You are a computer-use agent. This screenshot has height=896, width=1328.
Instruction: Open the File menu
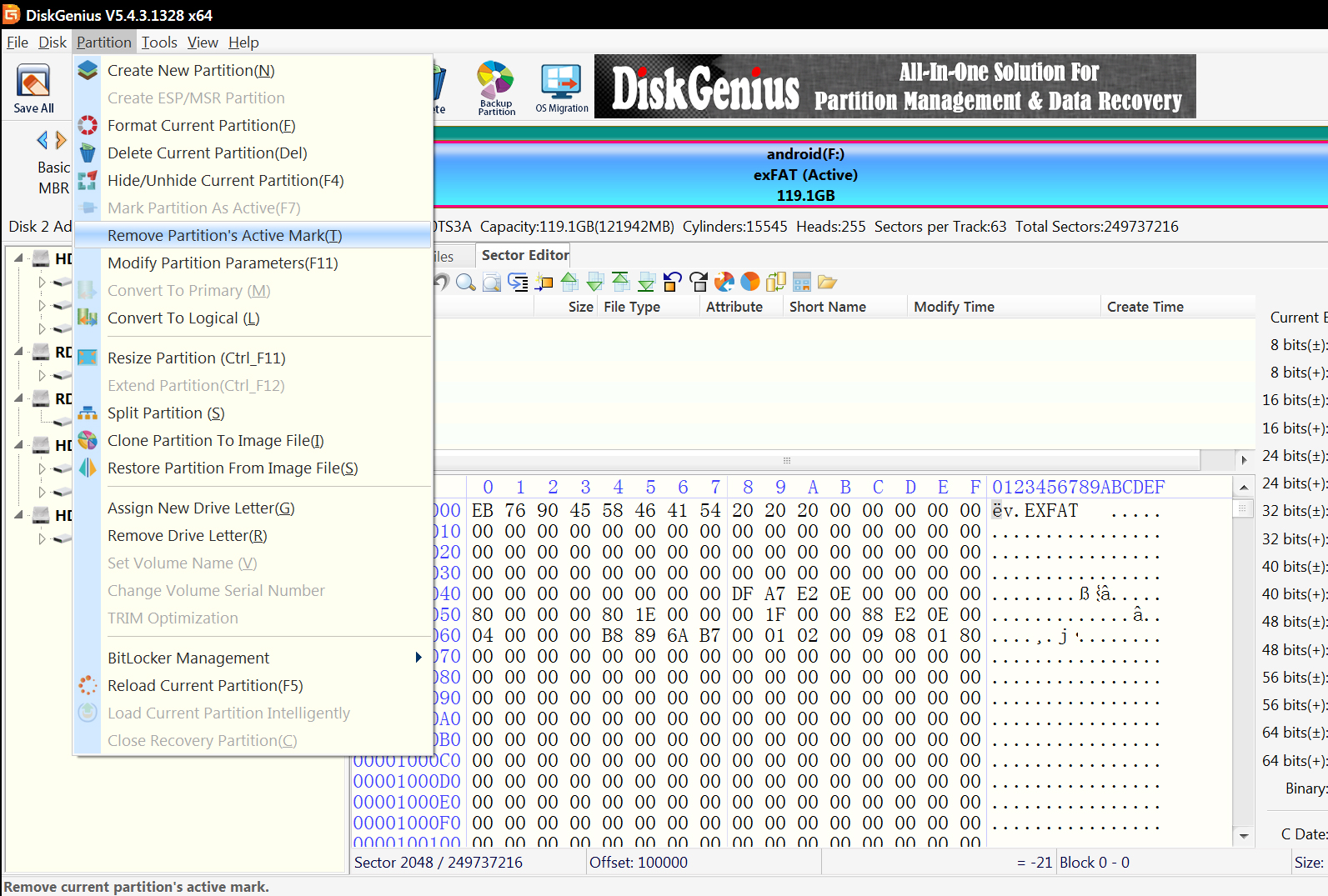pyautogui.click(x=18, y=43)
